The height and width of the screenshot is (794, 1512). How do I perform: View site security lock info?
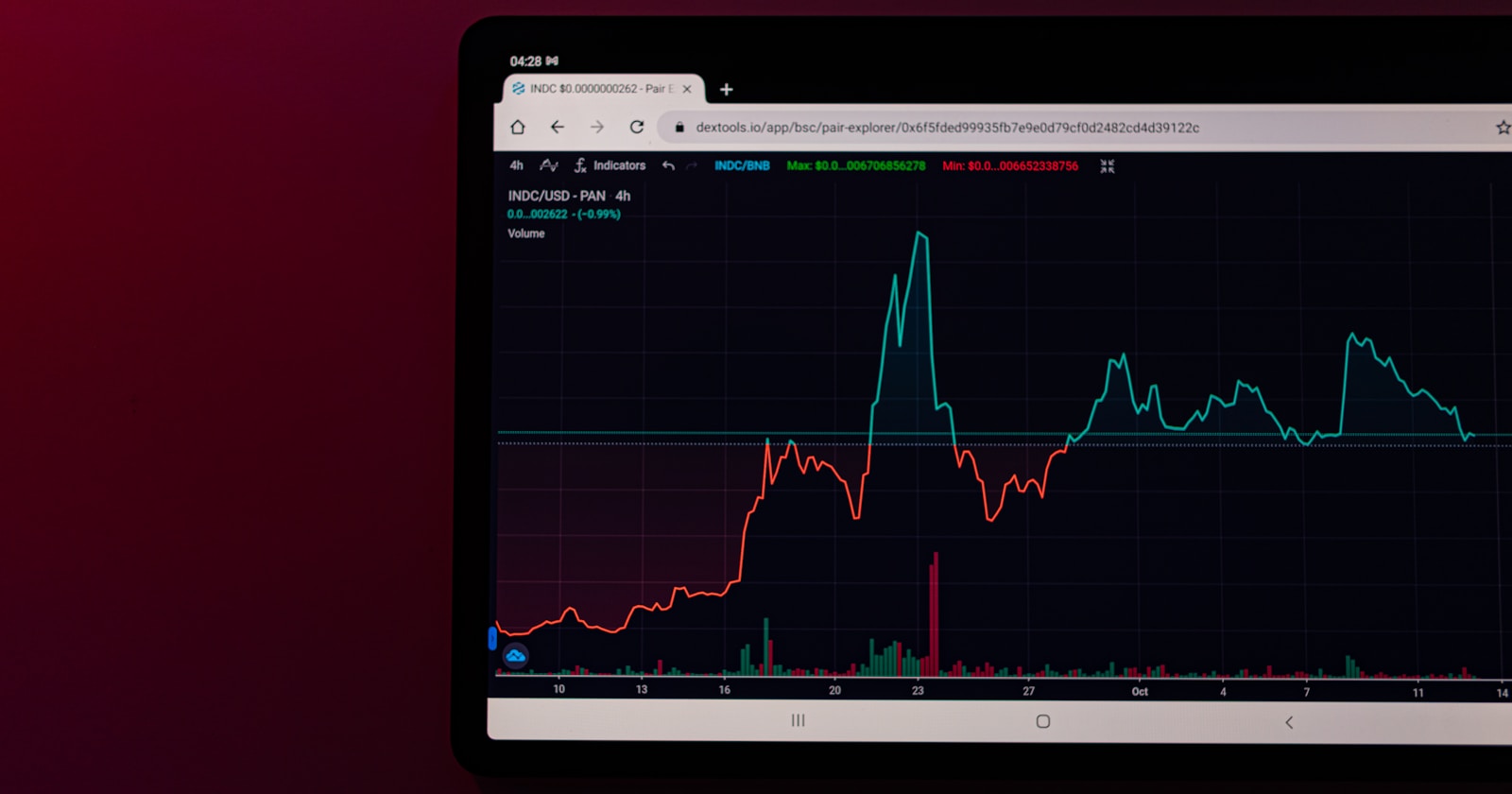coord(679,128)
